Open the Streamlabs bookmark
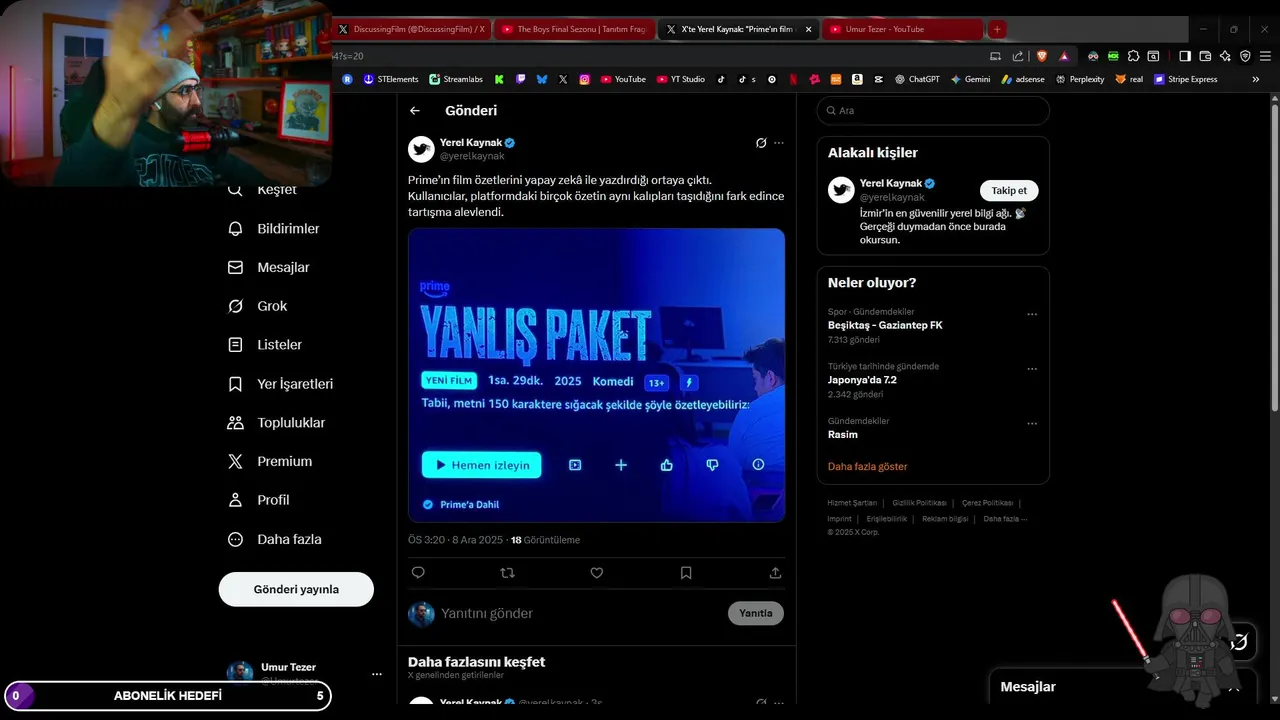The width and height of the screenshot is (1280, 720). (456, 79)
